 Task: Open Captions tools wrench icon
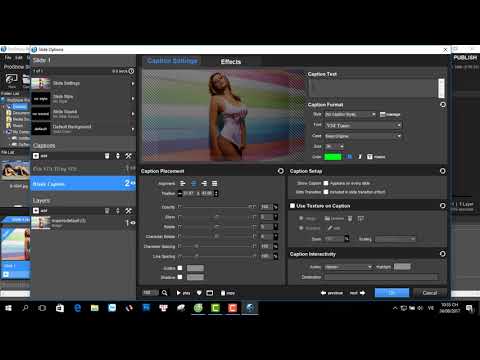point(128,156)
